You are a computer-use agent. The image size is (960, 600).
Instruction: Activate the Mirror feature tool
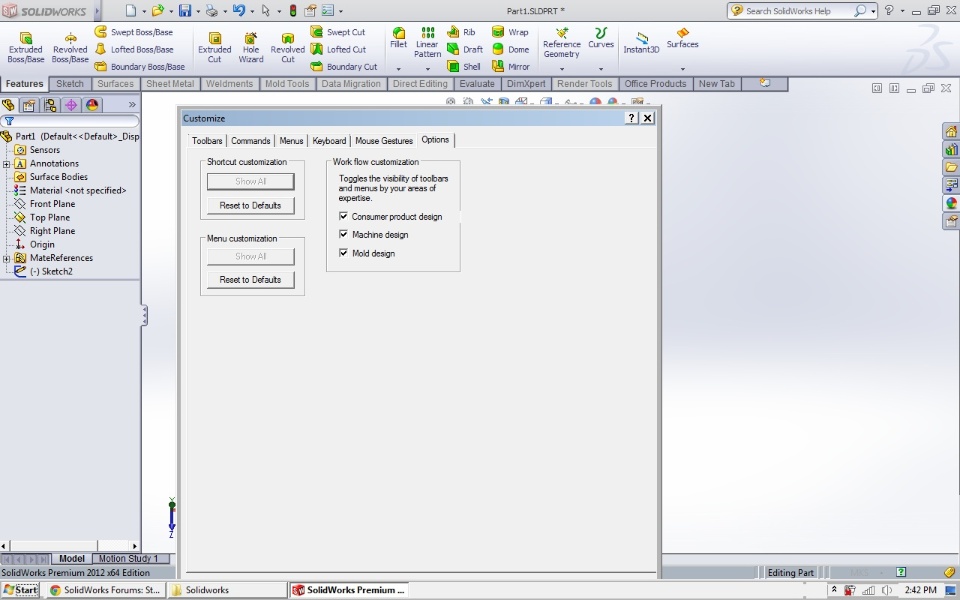tap(511, 66)
